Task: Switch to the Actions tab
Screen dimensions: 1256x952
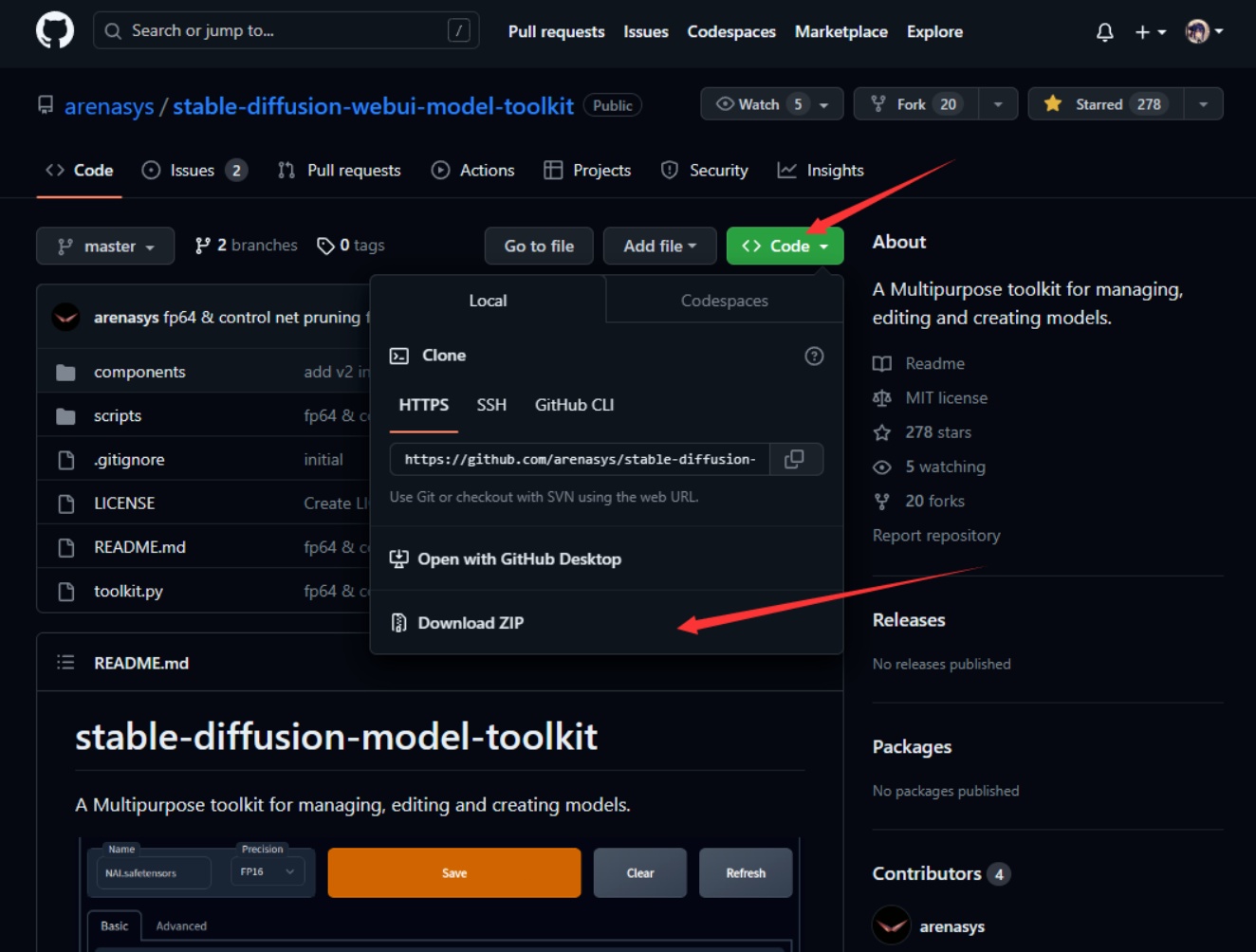Action: (x=473, y=170)
